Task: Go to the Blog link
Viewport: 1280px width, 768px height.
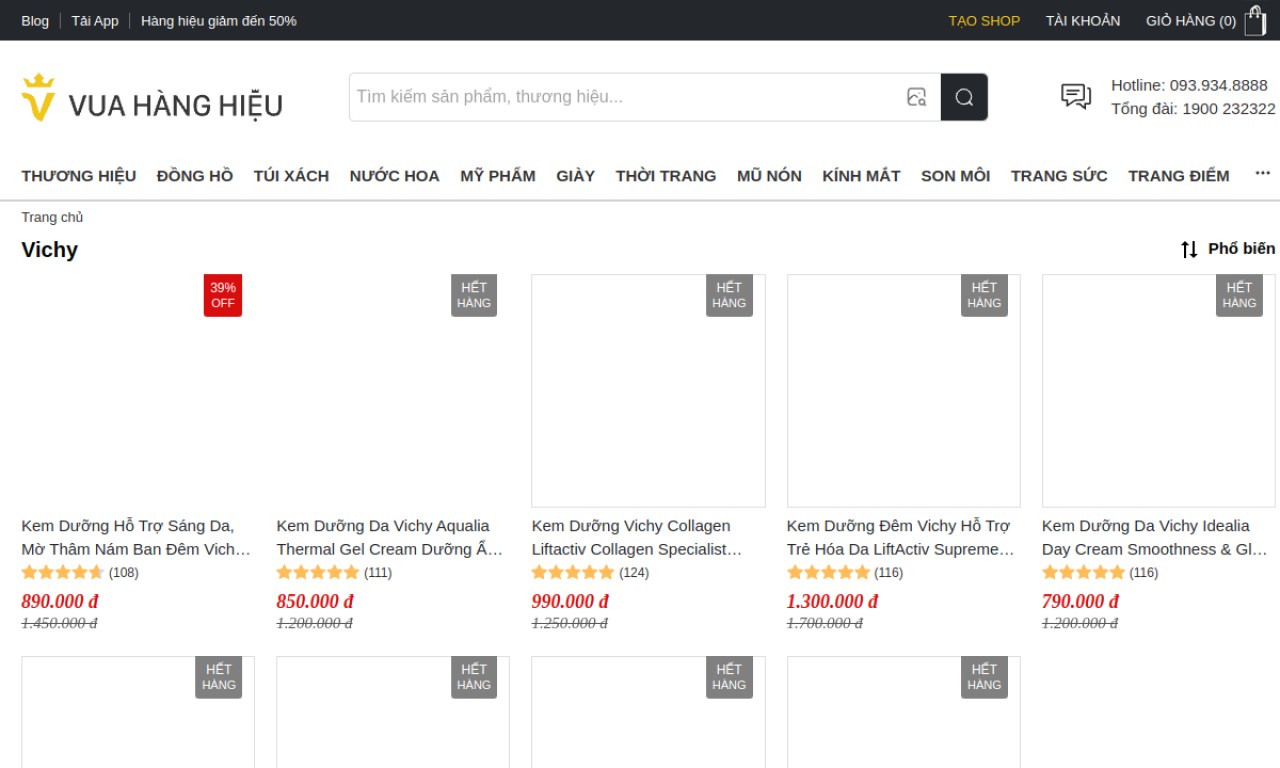Action: [35, 20]
